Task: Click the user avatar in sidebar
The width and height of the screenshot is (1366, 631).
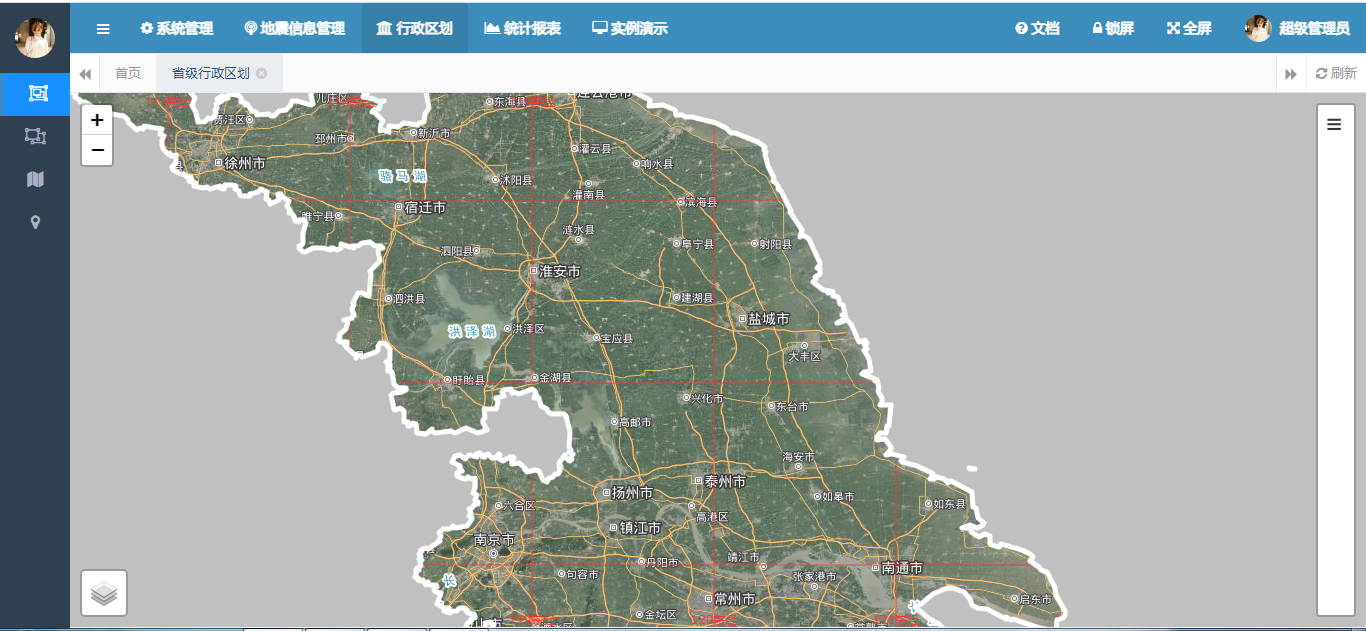Action: point(35,38)
